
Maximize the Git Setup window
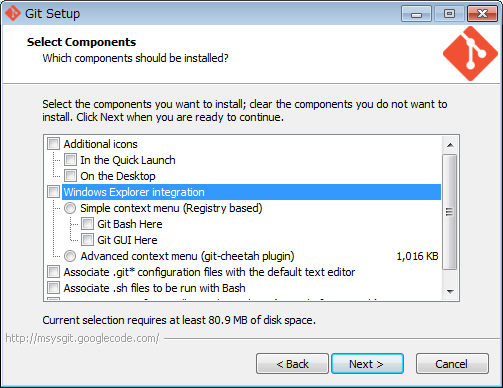coord(449,14)
